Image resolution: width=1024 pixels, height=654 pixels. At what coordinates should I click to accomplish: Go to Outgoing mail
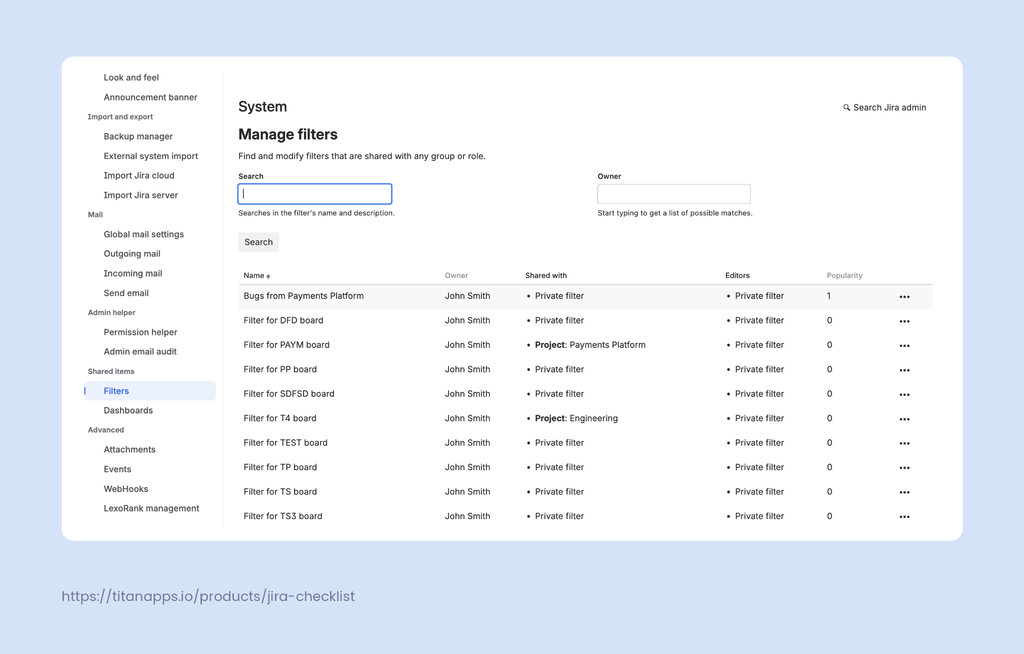click(132, 254)
